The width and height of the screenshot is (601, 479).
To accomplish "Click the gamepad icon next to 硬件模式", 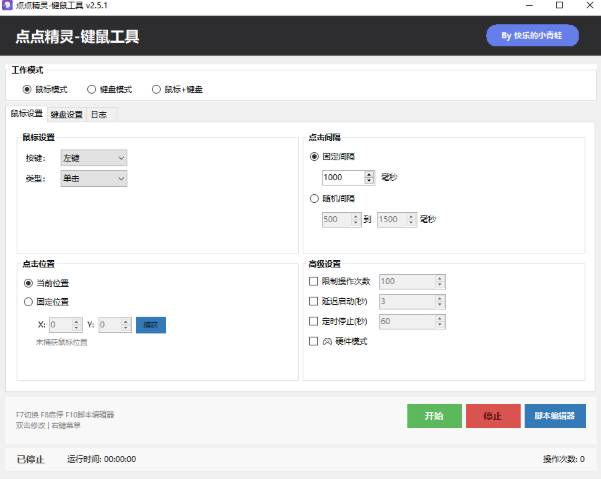I will pos(327,341).
